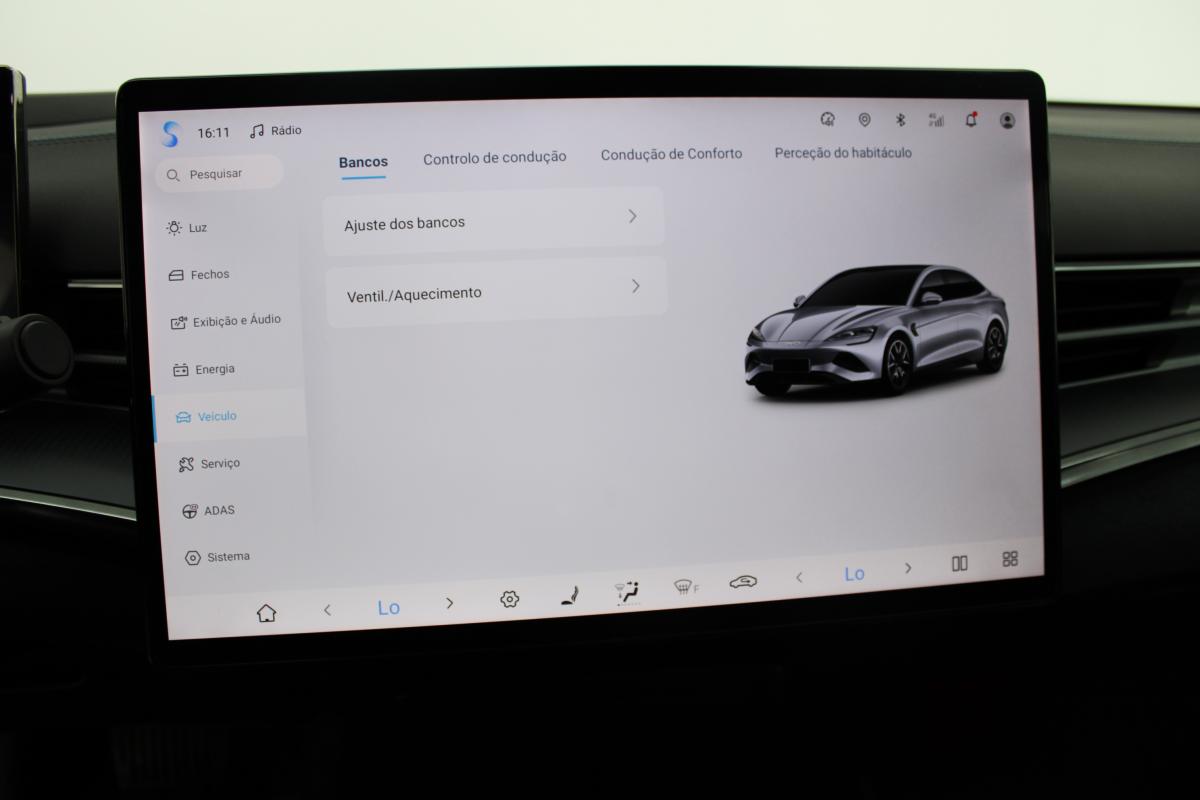
Task: Select Veículo in sidebar
Action: (230, 416)
